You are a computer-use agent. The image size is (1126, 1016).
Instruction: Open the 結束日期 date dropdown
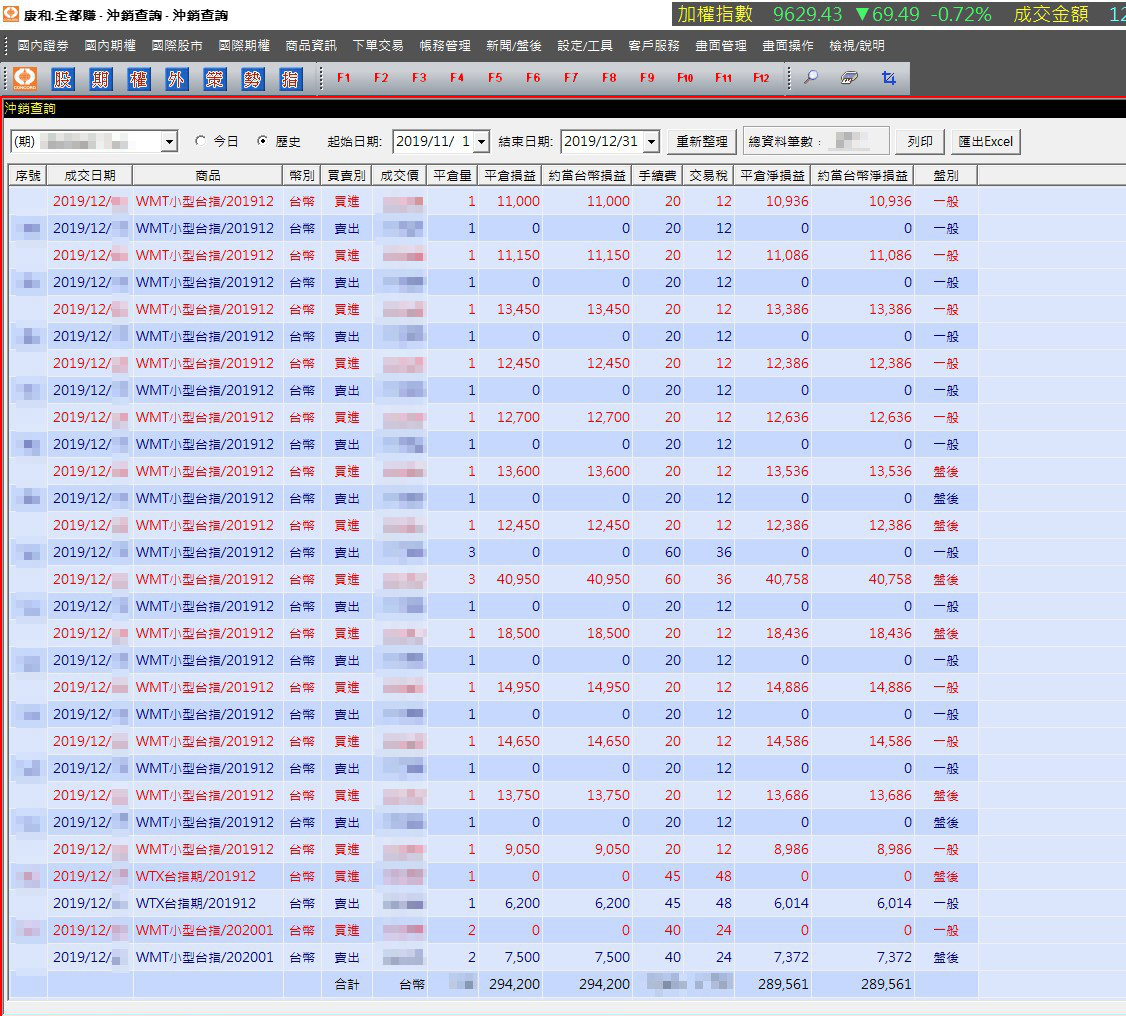(651, 141)
